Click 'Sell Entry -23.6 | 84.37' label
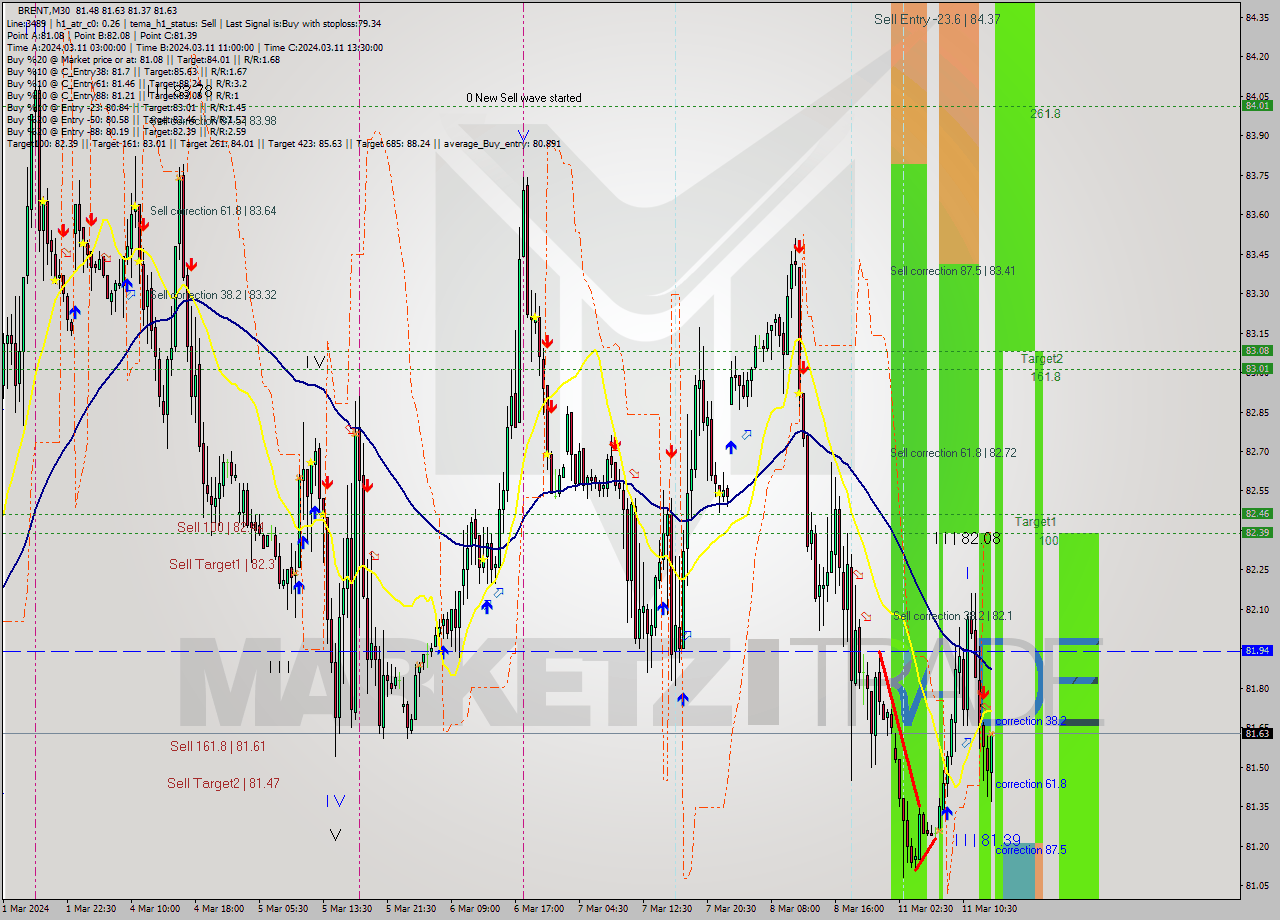The image size is (1280, 920). click(x=937, y=19)
